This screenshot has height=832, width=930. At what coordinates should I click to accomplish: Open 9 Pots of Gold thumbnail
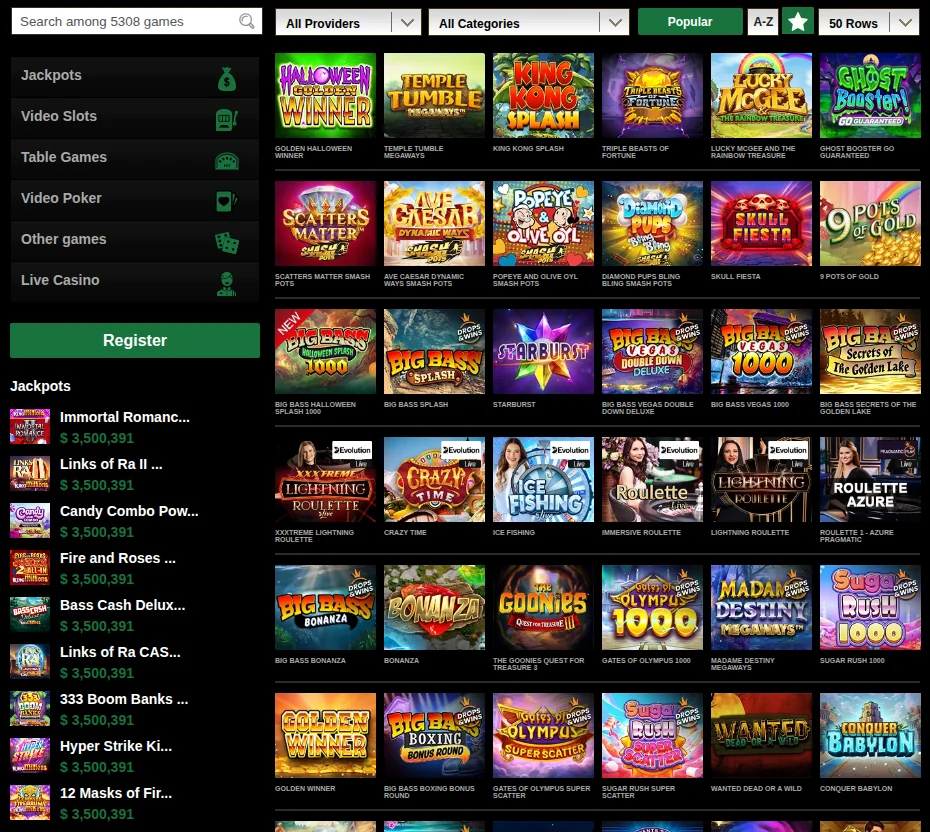click(870, 224)
